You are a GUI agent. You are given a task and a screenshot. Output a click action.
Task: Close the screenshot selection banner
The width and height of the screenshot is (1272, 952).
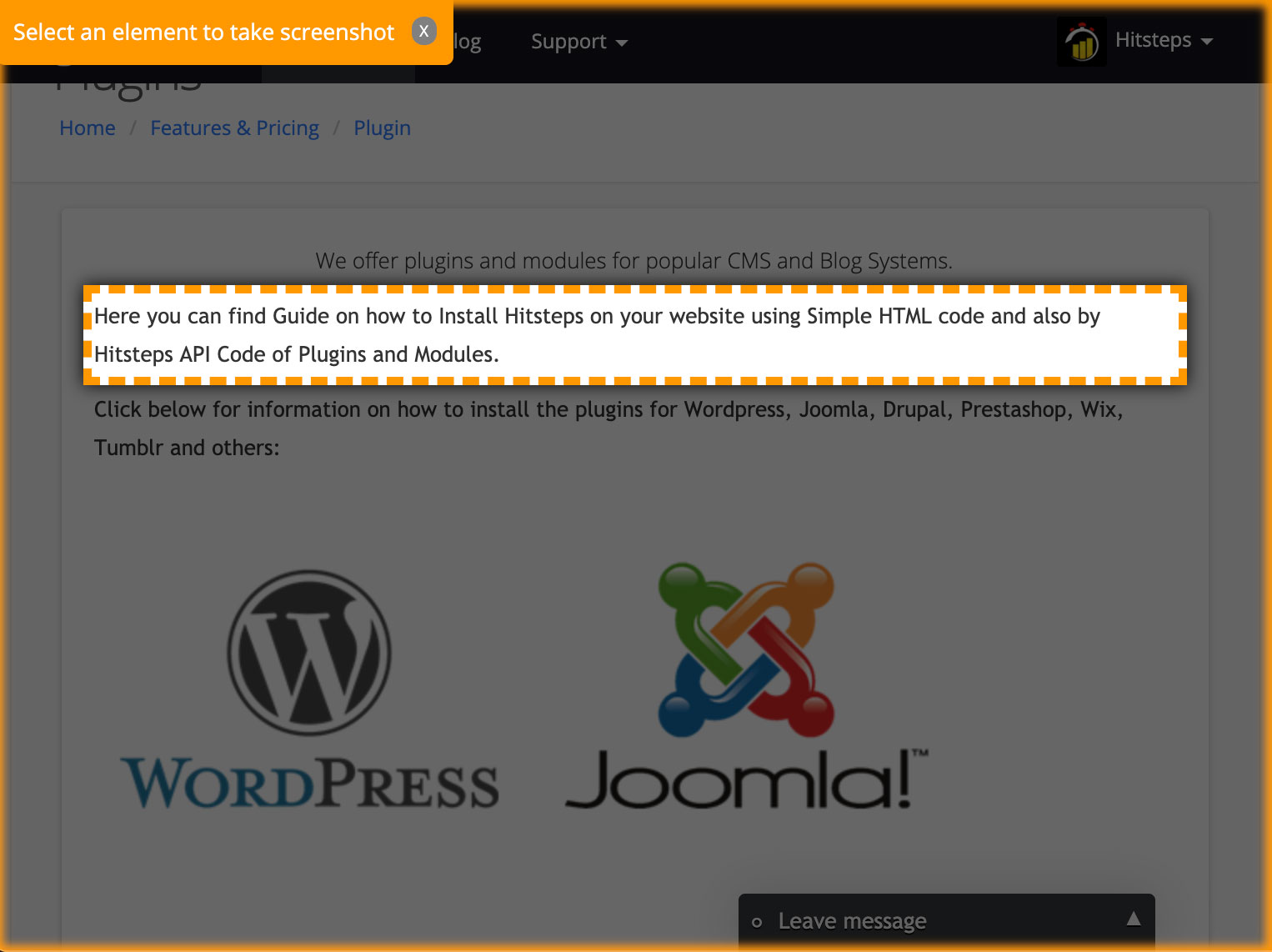(423, 31)
